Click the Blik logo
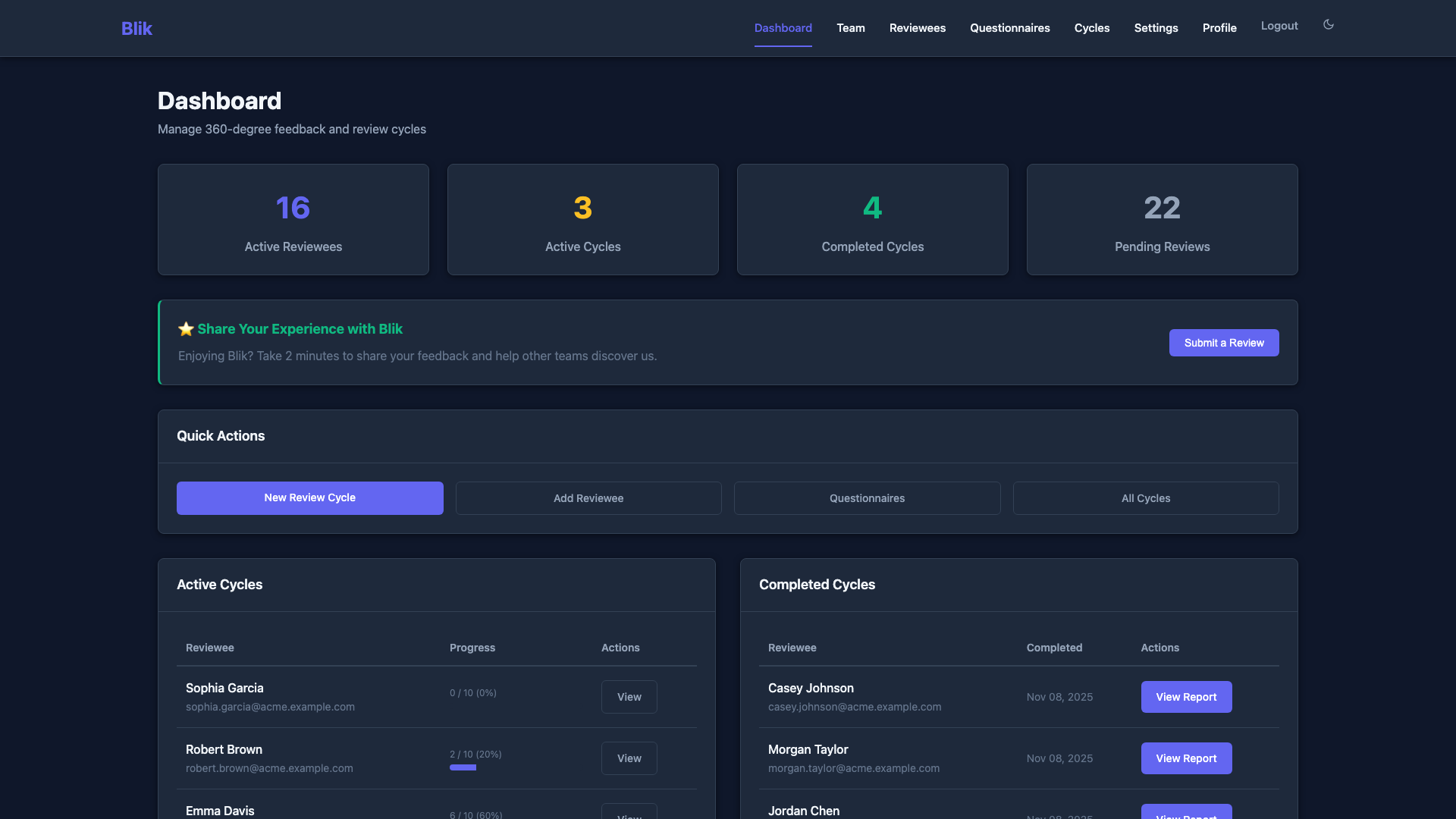 [x=136, y=28]
